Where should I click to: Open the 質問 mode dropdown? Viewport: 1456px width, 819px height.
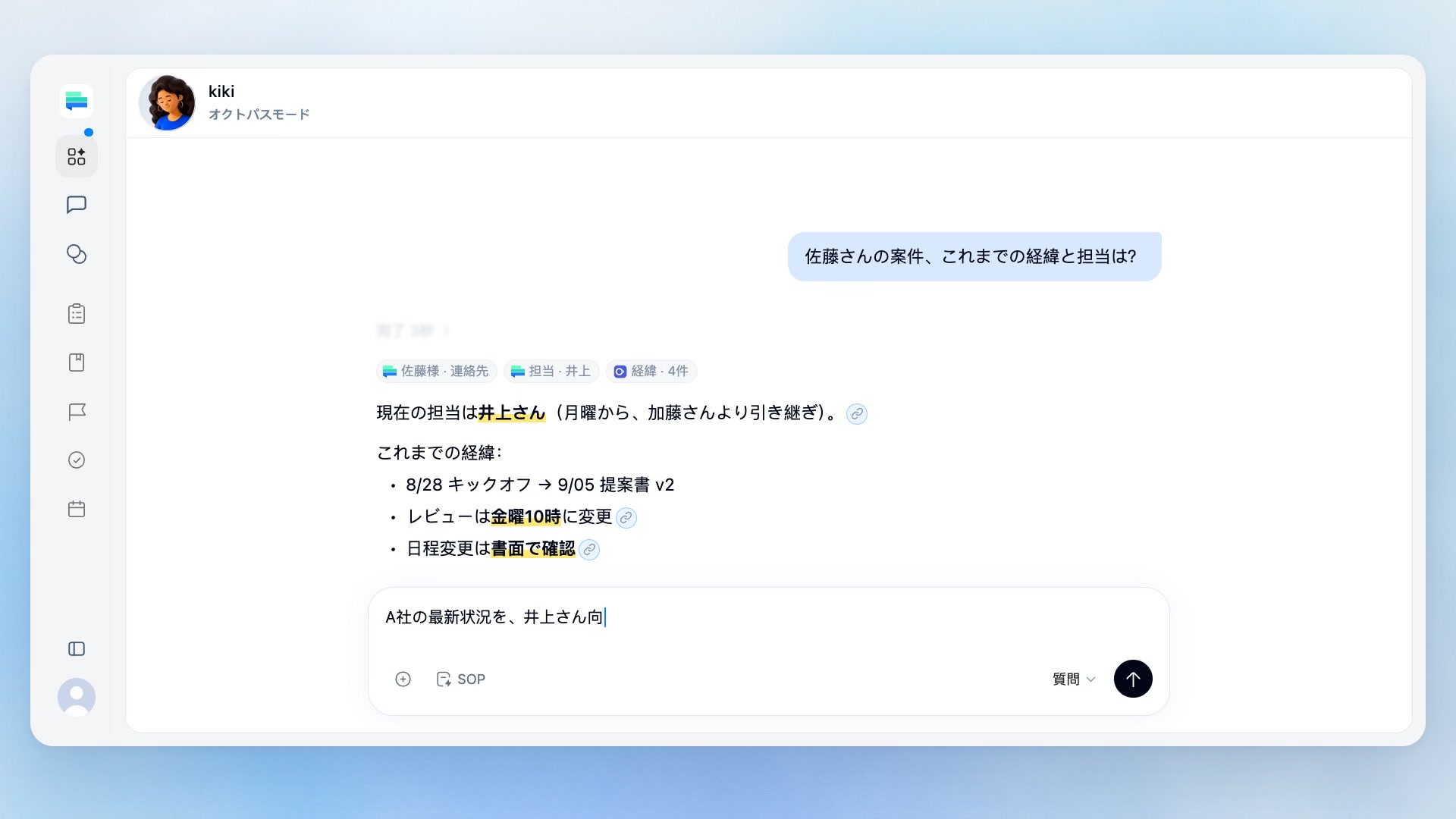1074,679
